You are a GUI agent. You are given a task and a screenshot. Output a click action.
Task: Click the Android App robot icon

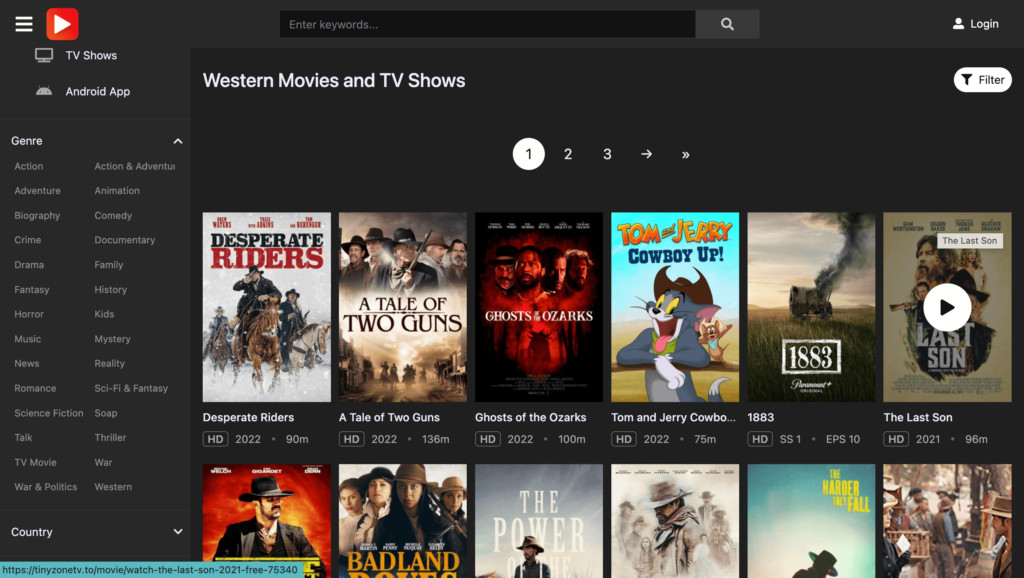pyautogui.click(x=44, y=91)
